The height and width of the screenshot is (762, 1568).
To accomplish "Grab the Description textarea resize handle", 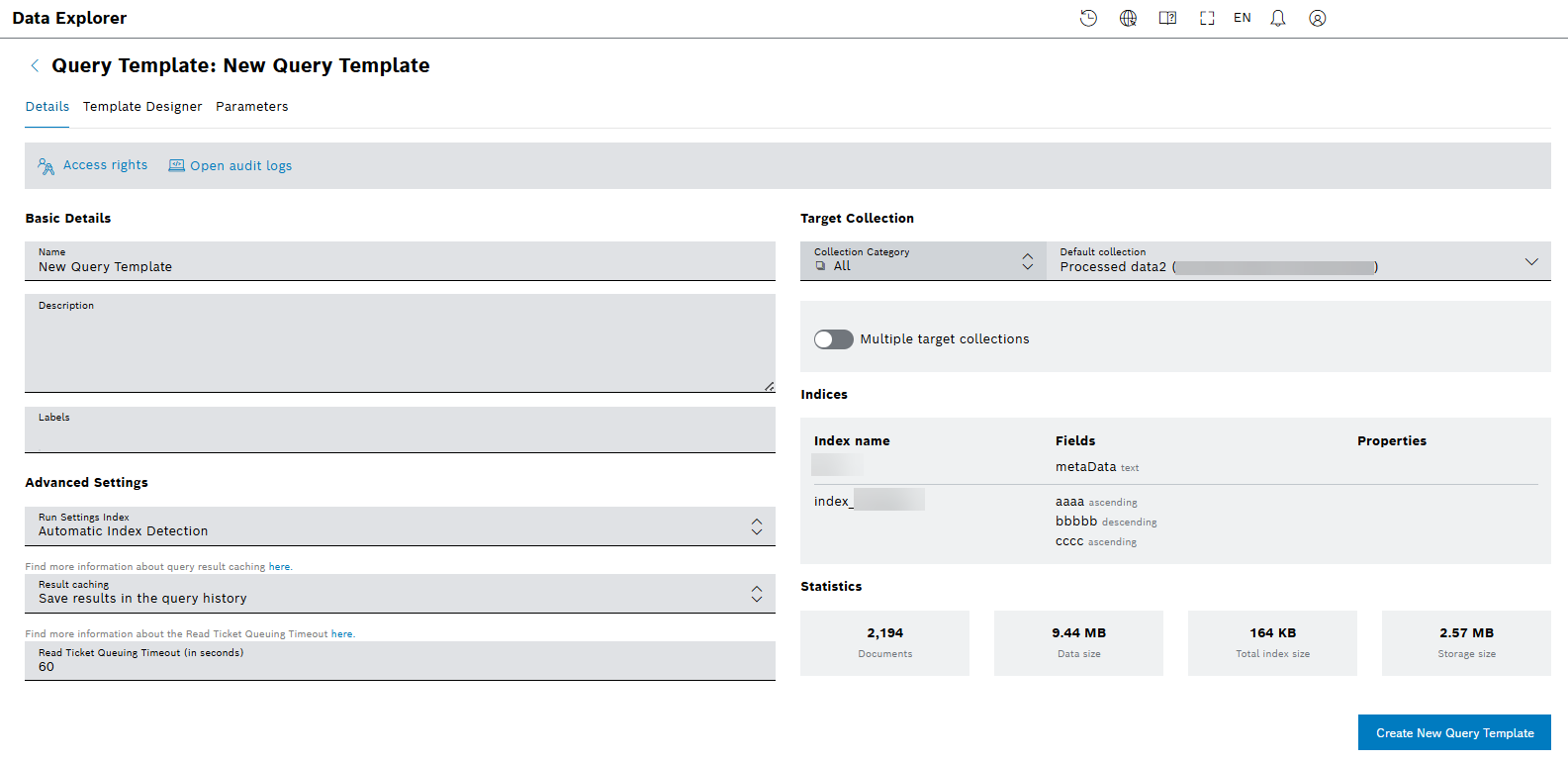I will [769, 386].
